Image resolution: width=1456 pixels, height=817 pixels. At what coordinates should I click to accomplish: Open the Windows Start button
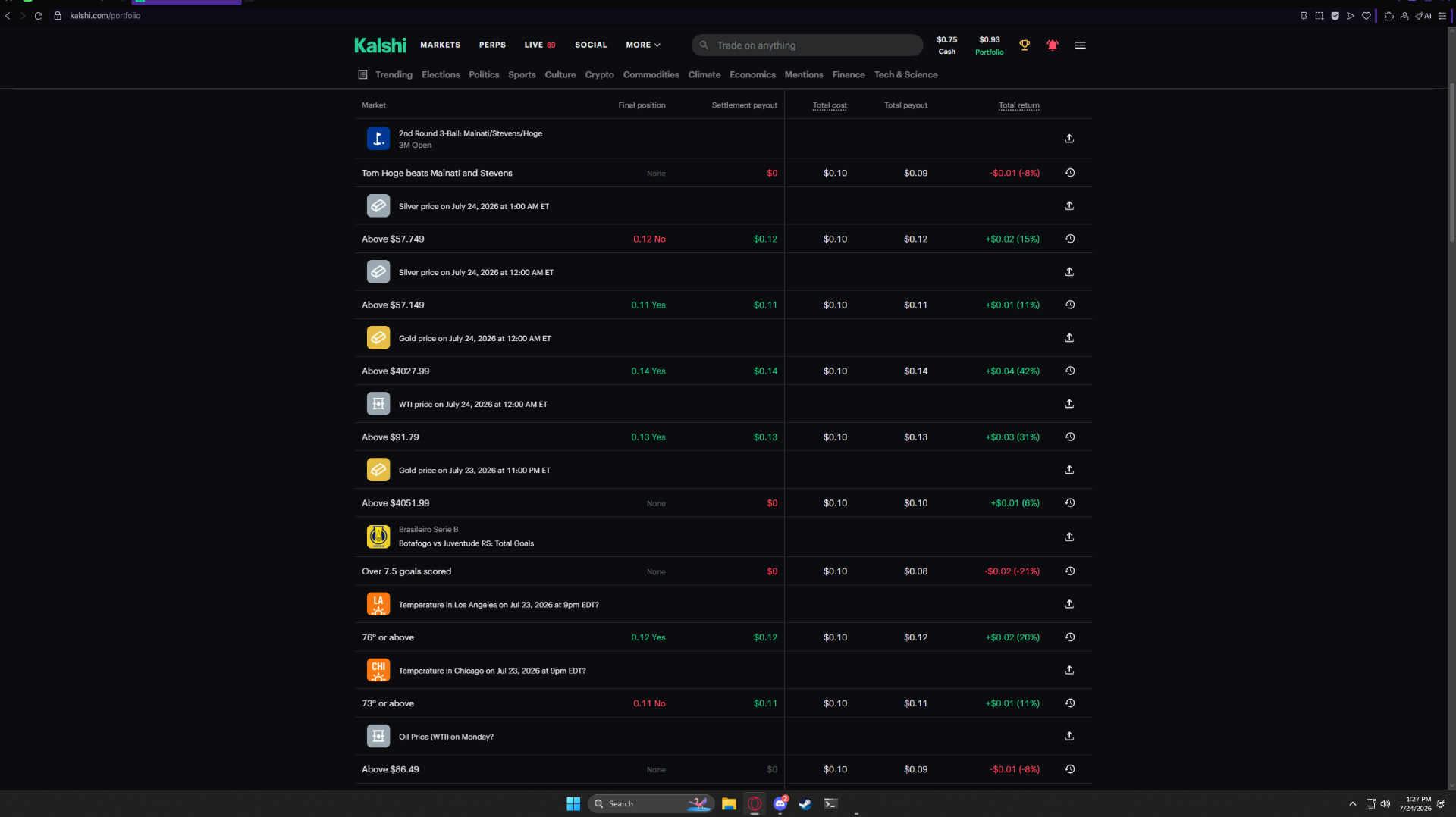click(573, 804)
